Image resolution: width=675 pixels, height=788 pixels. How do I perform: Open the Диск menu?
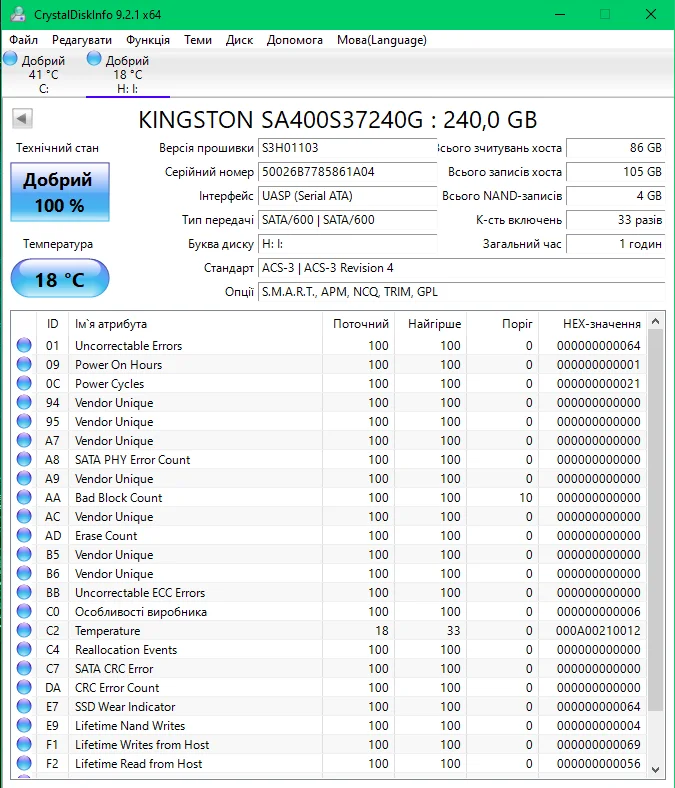click(239, 40)
